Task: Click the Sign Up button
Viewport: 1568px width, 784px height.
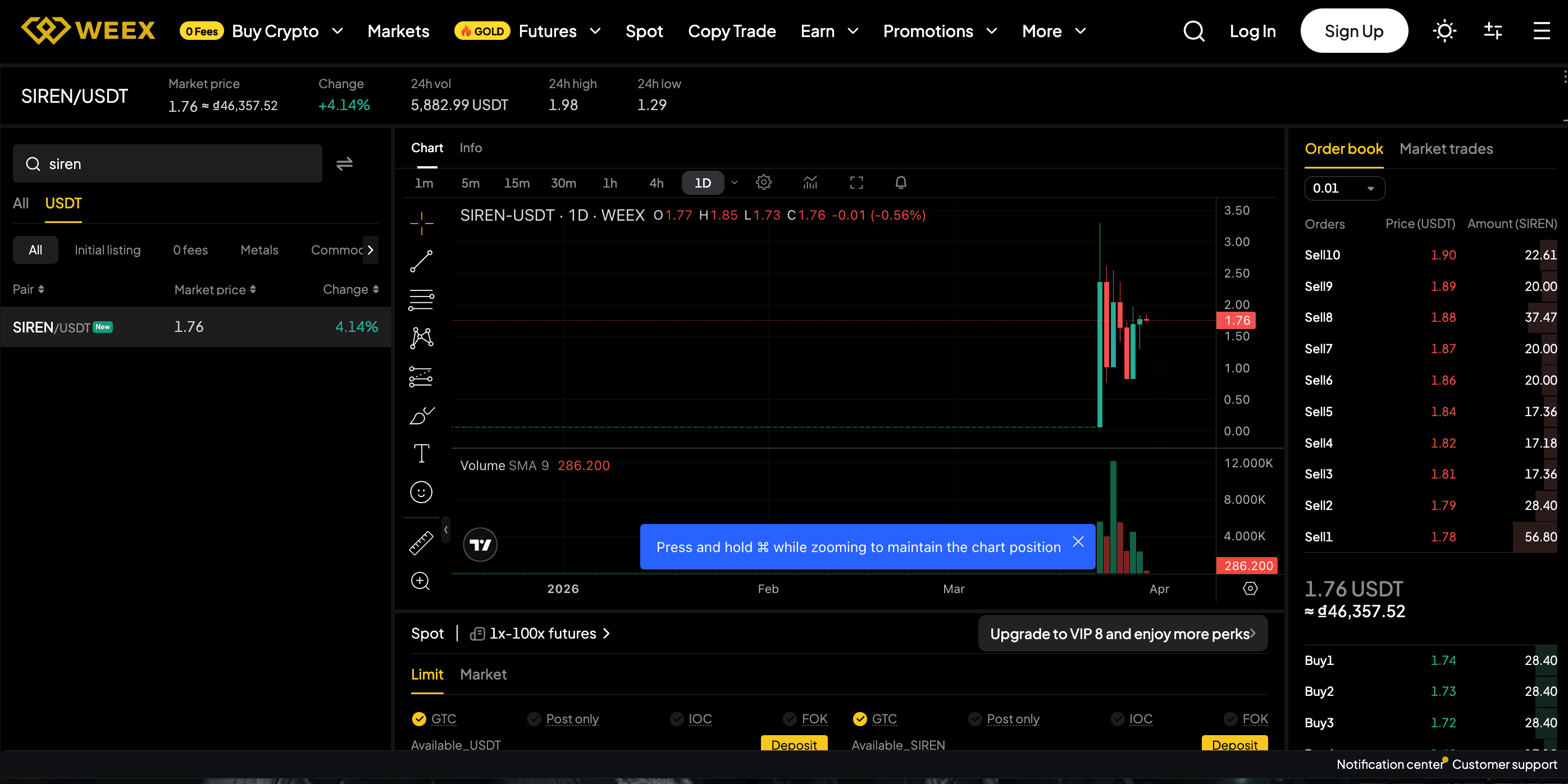Action: 1353,31
